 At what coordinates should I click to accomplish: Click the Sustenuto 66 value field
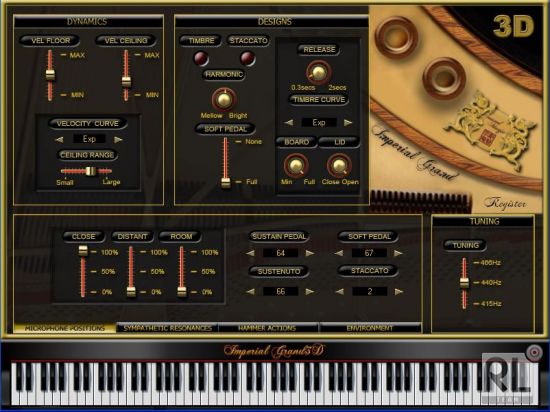pyautogui.click(x=280, y=291)
